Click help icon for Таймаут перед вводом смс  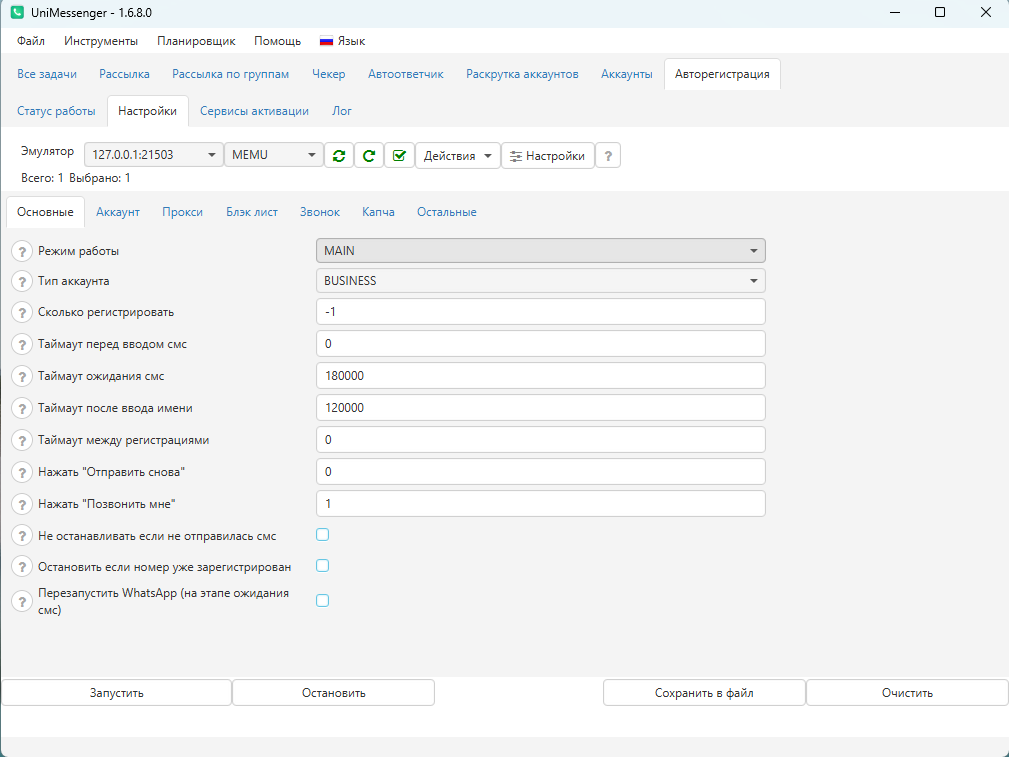coord(22,344)
